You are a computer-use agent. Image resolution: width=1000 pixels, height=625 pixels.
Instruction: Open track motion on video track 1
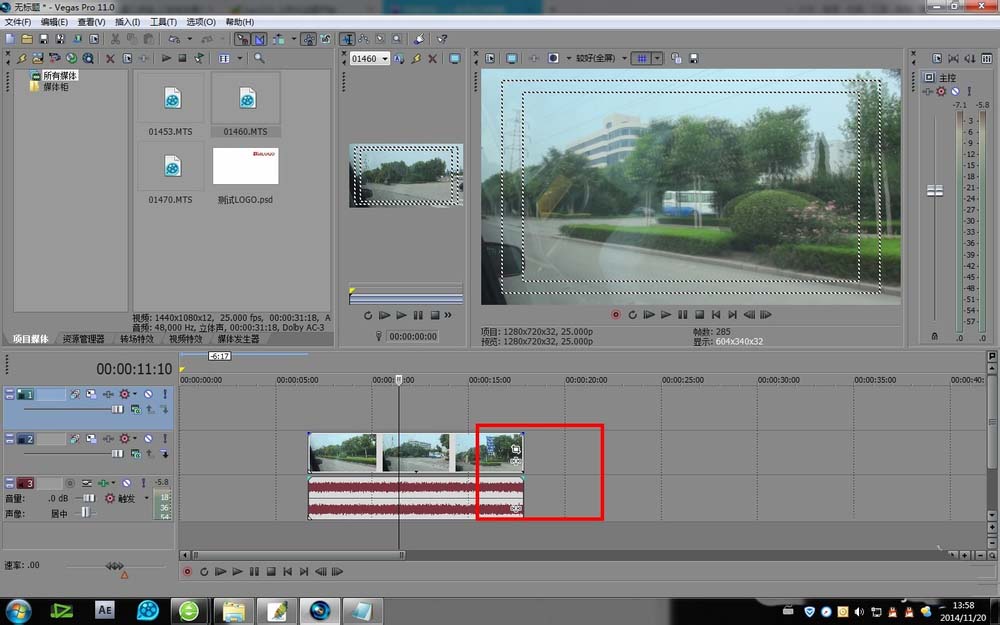[x=91, y=394]
